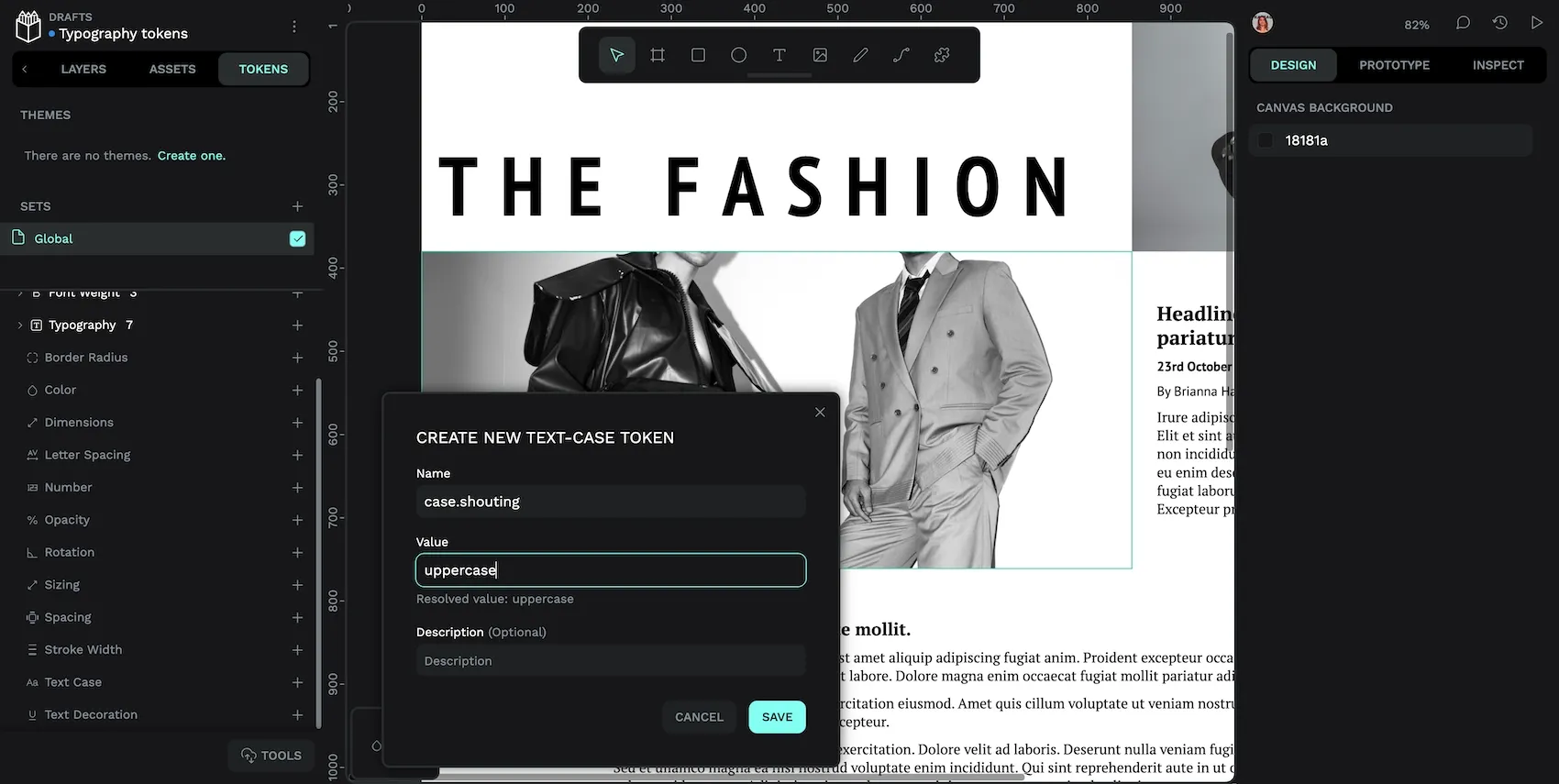The image size is (1559, 784).
Task: Select the Rectangle tool in toolbar
Action: (x=698, y=55)
